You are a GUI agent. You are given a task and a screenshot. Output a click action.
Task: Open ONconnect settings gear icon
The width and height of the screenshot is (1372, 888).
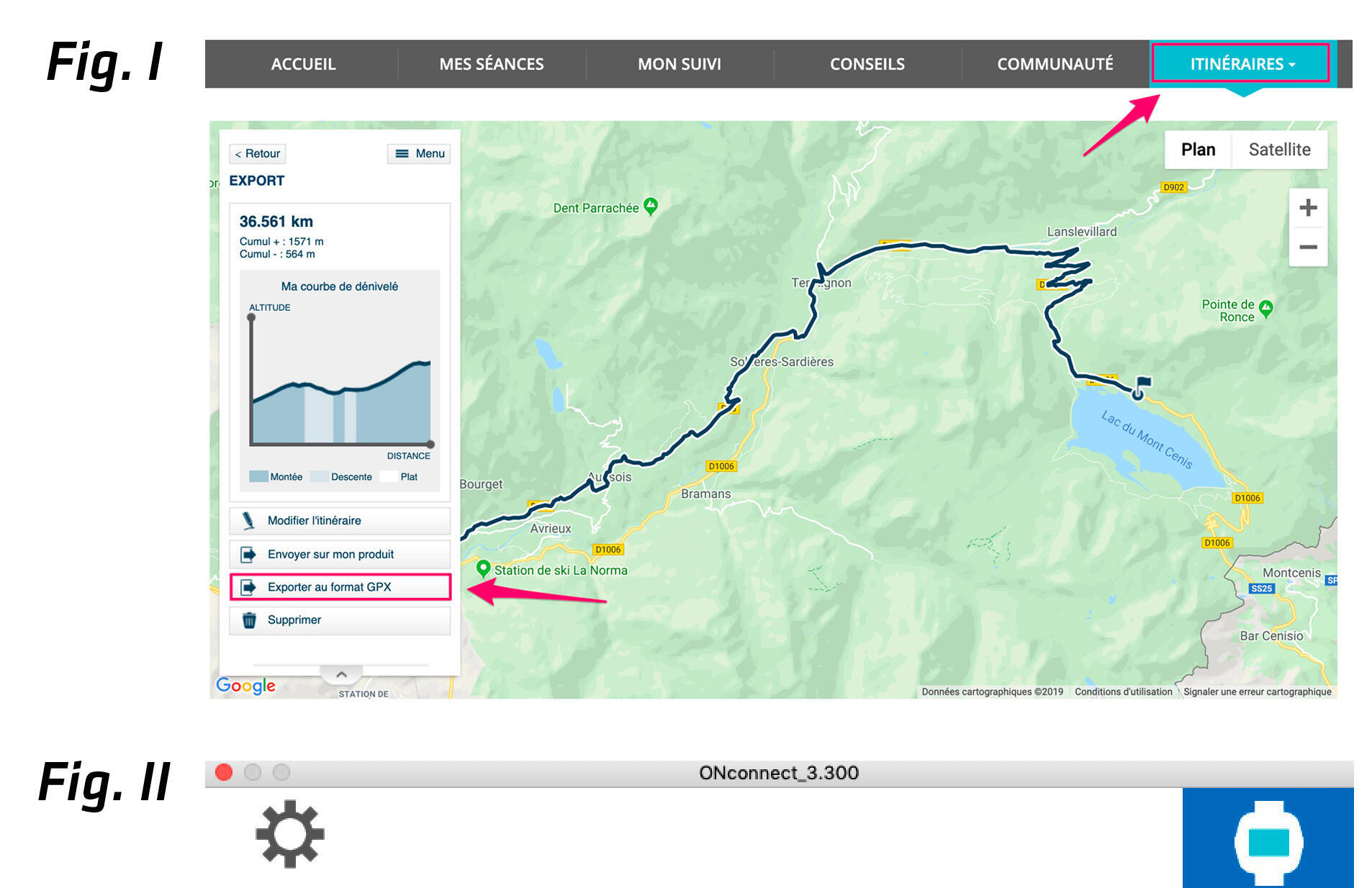coord(290,833)
